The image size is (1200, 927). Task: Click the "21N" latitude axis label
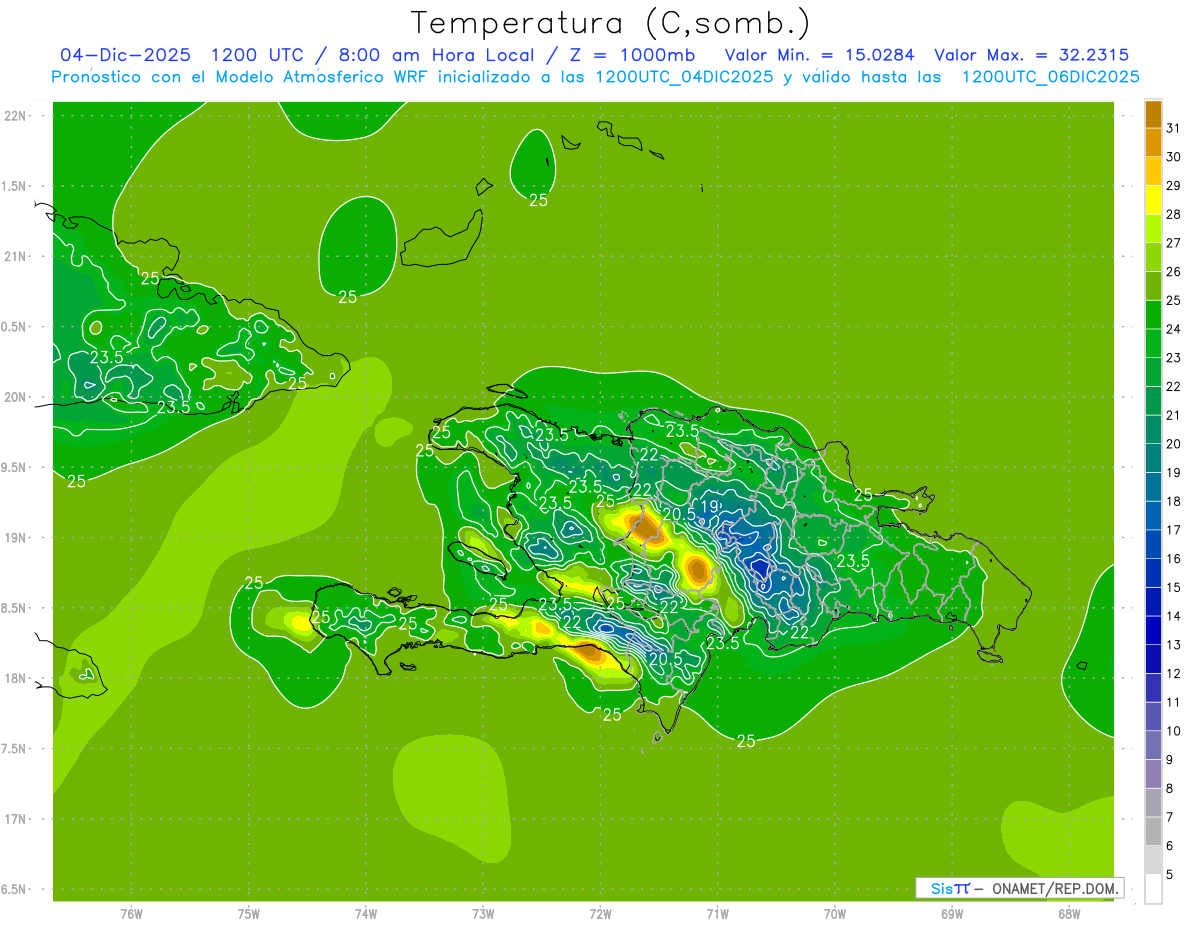[x=15, y=256]
